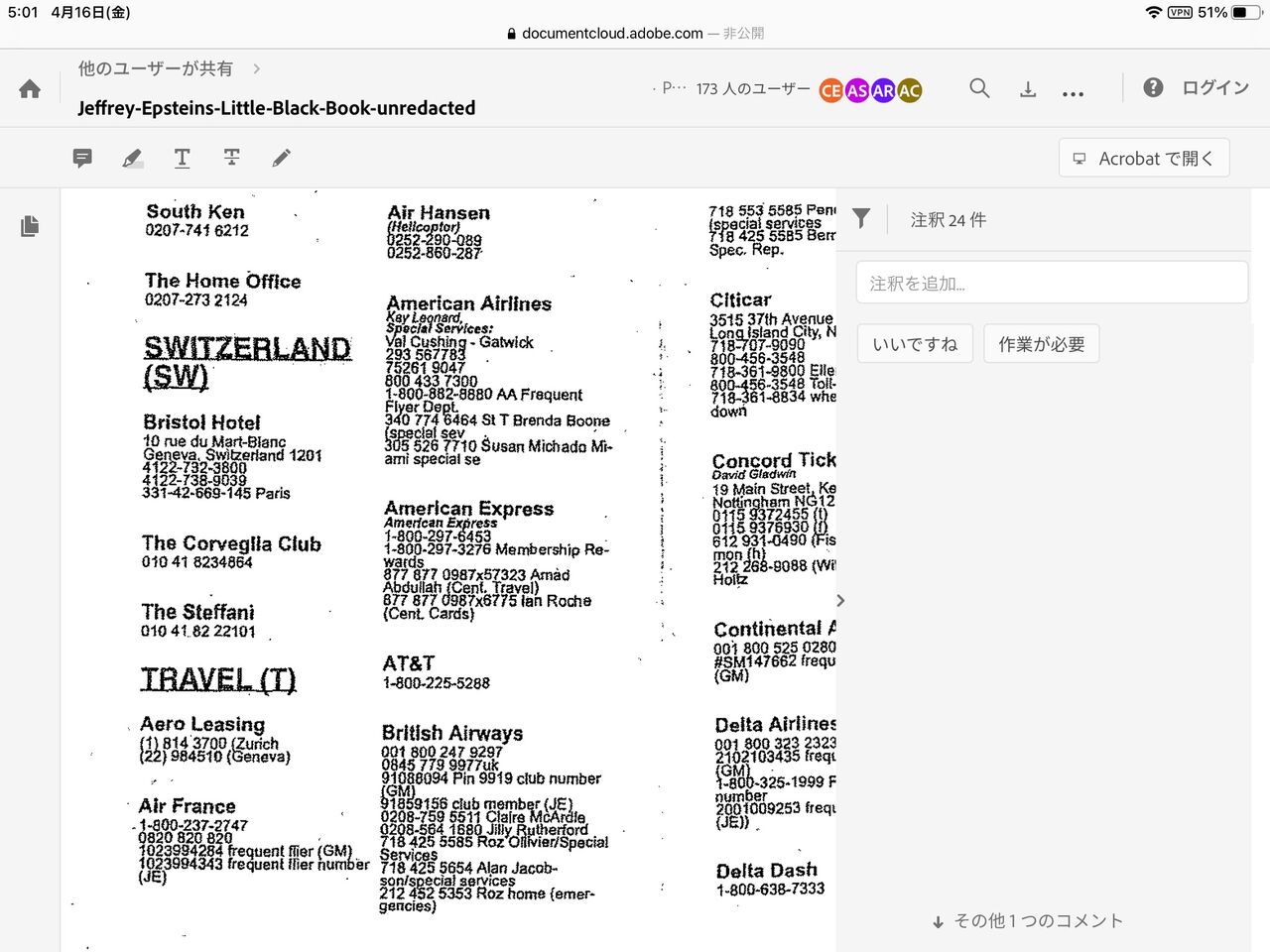Select the underline text tool
Image resolution: width=1270 pixels, height=952 pixels.
click(182, 158)
